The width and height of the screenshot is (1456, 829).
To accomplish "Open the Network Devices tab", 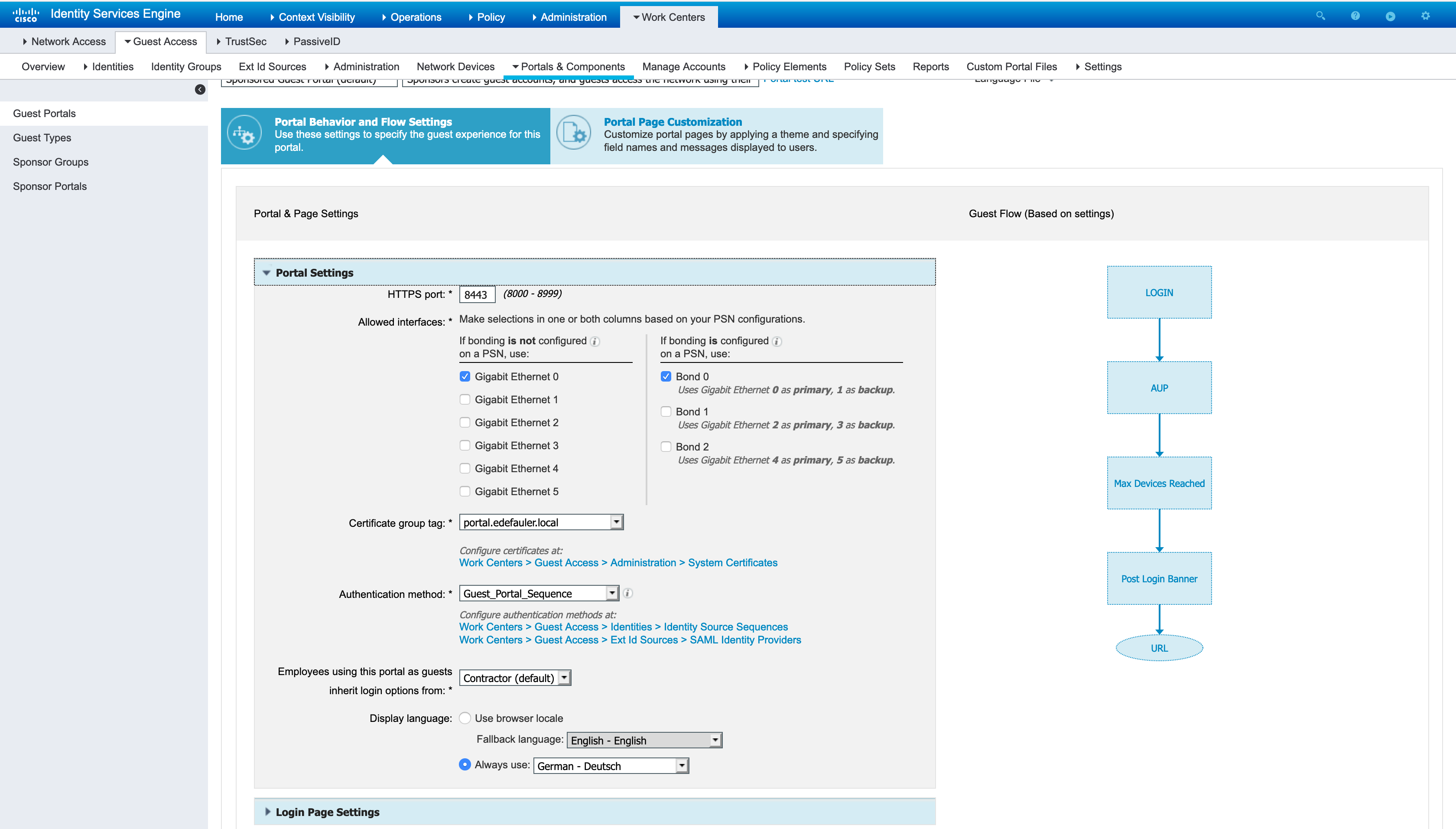I will tap(455, 67).
